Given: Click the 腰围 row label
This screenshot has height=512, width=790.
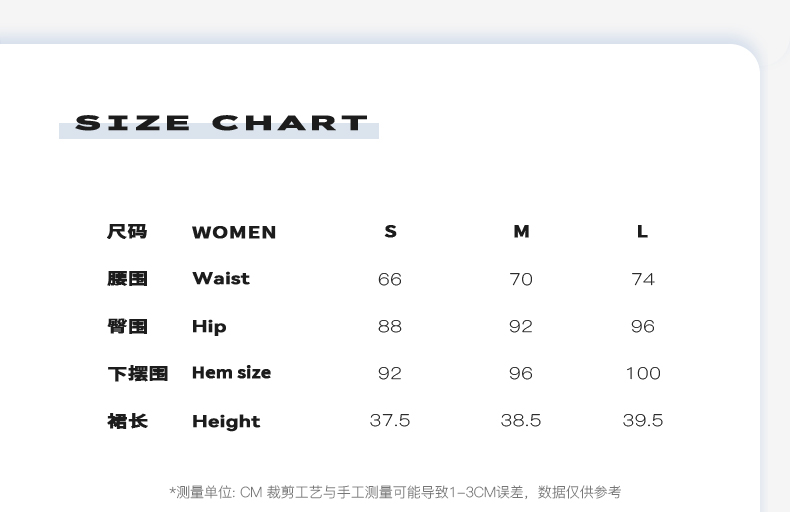Looking at the screenshot, I should [x=127, y=278].
